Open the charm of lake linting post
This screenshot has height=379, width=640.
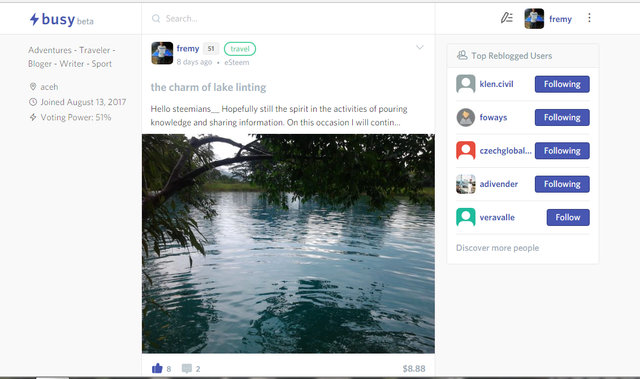[x=208, y=87]
